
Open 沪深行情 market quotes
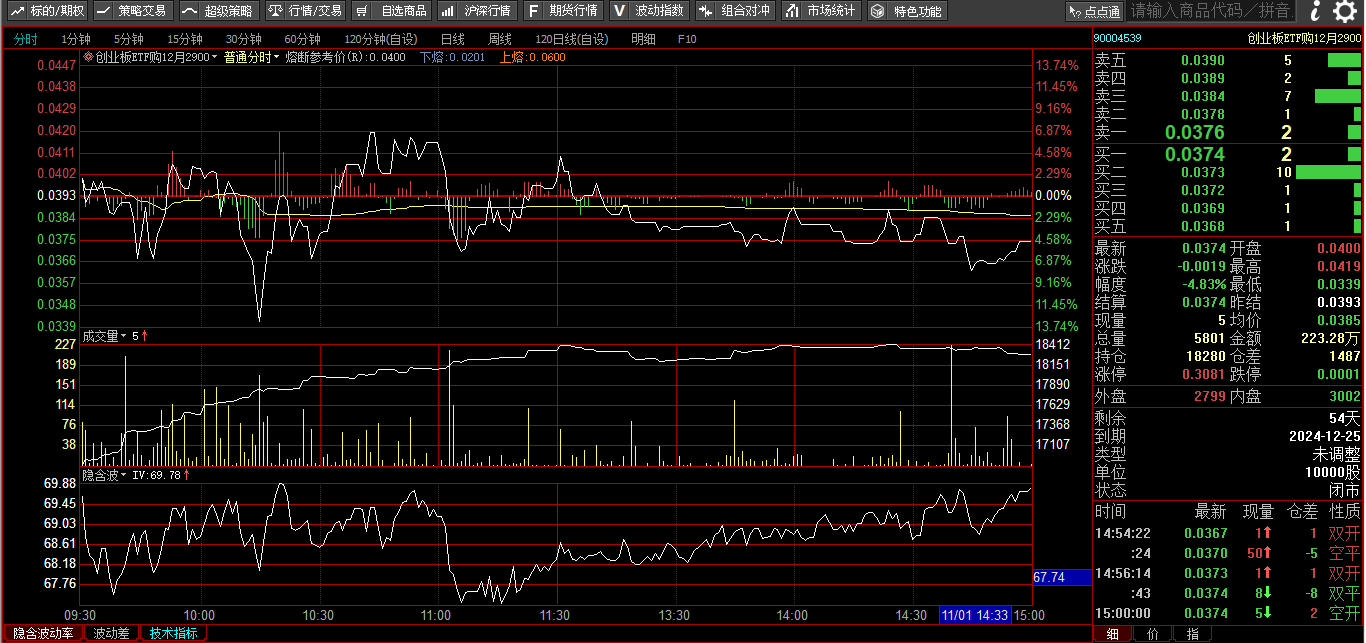[478, 11]
